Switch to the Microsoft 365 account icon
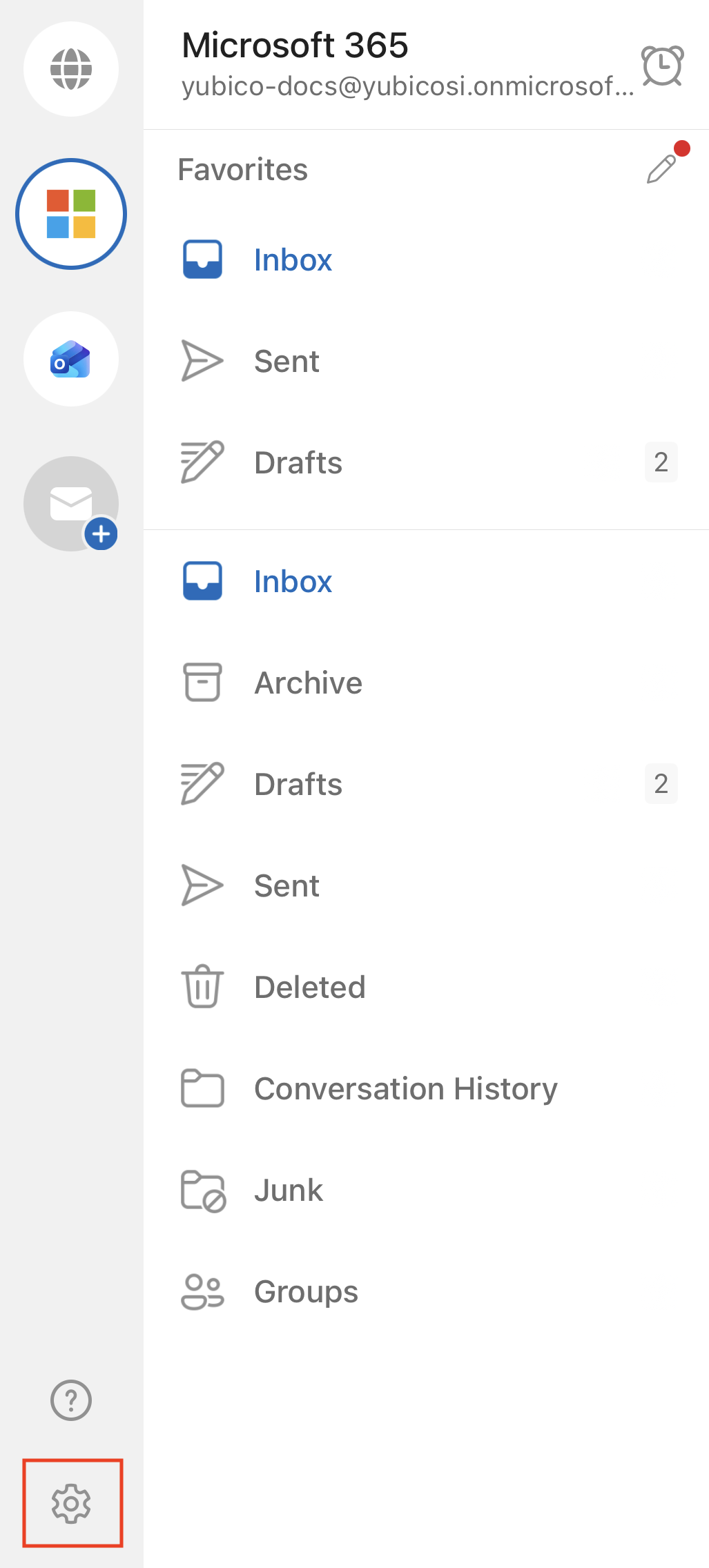Image resolution: width=709 pixels, height=1568 pixels. (71, 214)
